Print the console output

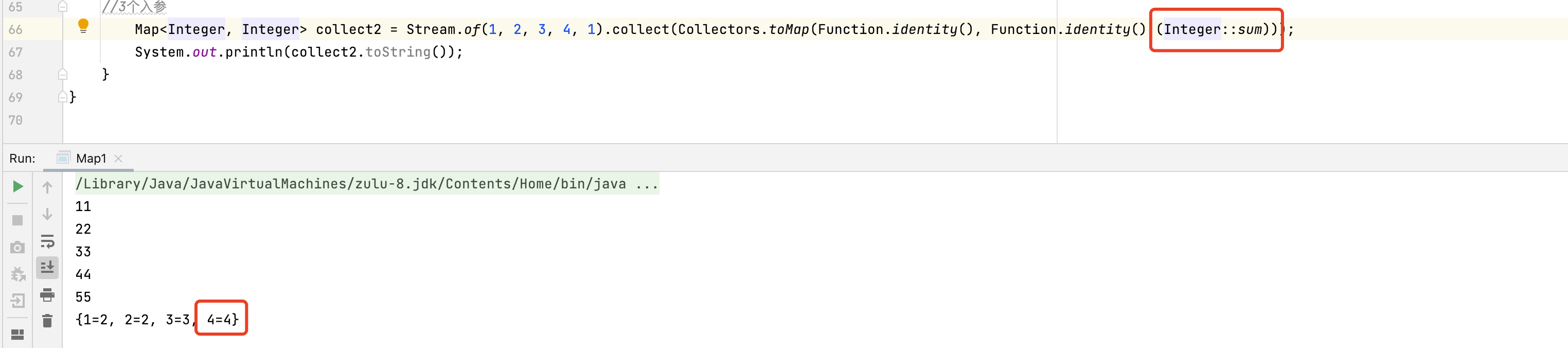click(47, 295)
